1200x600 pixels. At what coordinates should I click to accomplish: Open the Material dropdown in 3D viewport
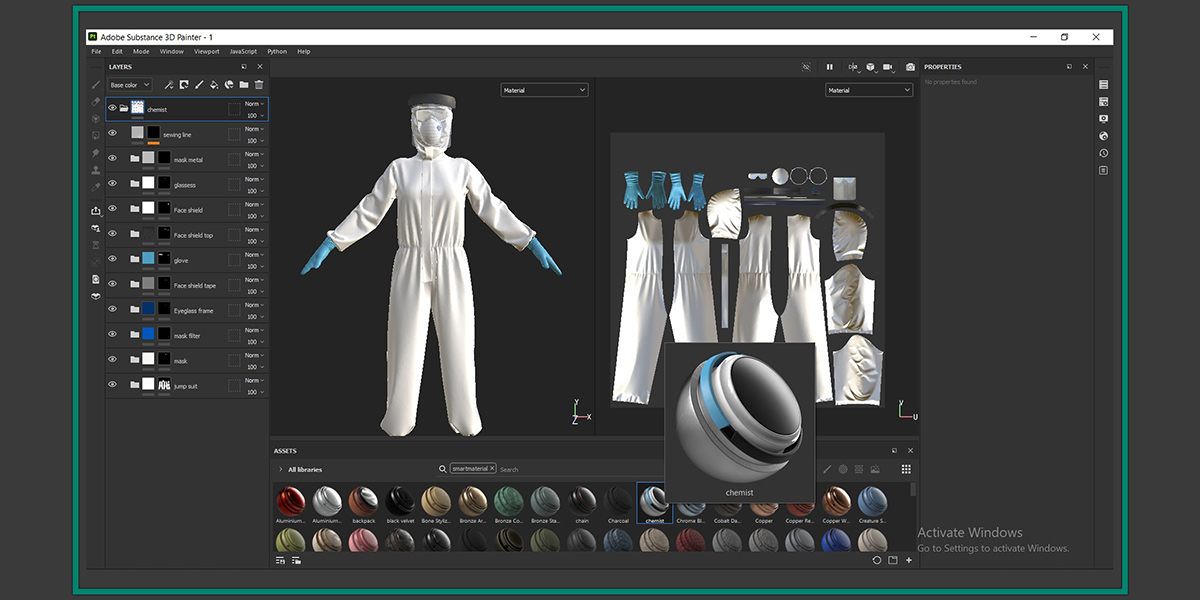[544, 90]
